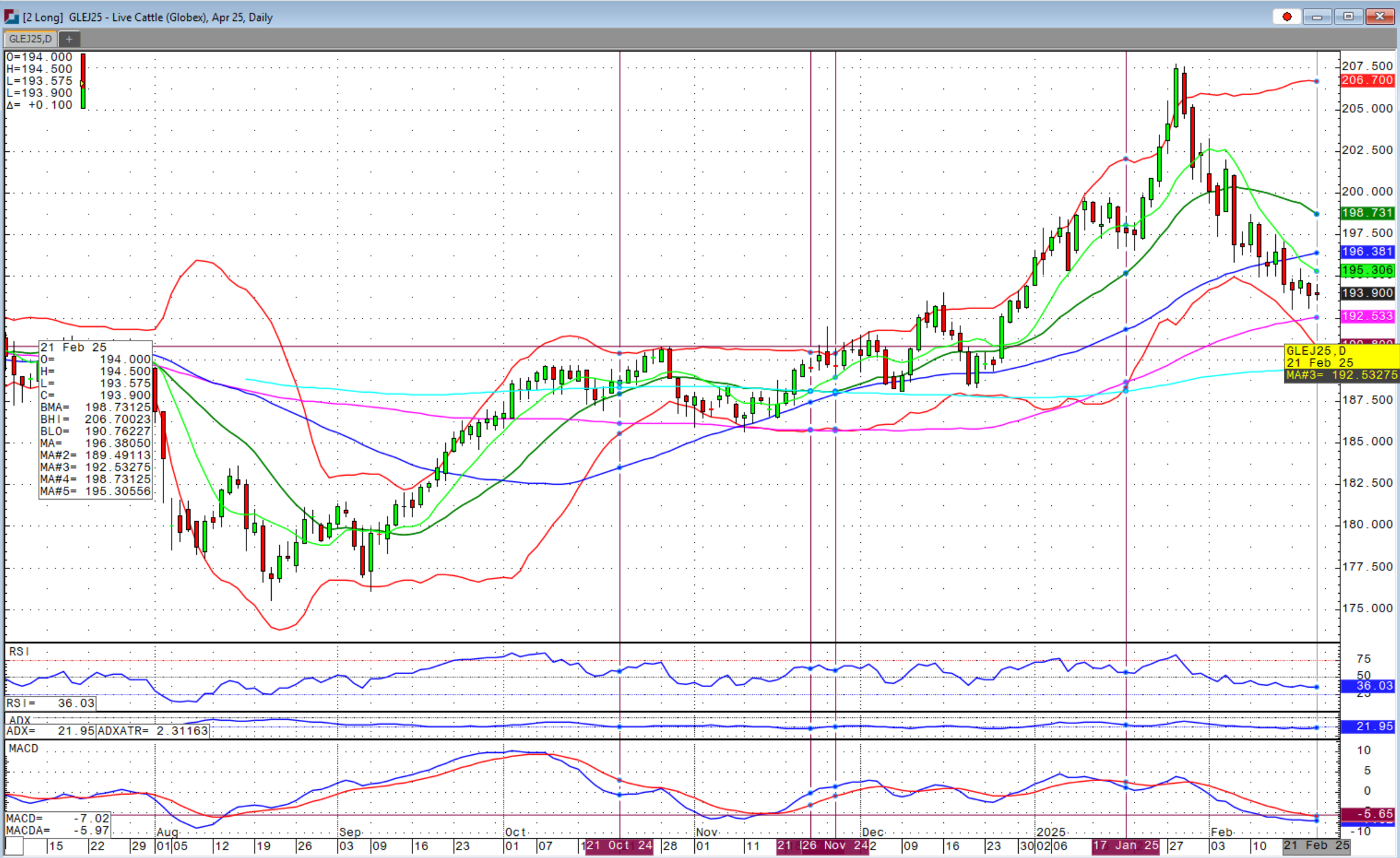Image resolution: width=1400 pixels, height=858 pixels.
Task: Click the MACD study label
Action: [23, 748]
